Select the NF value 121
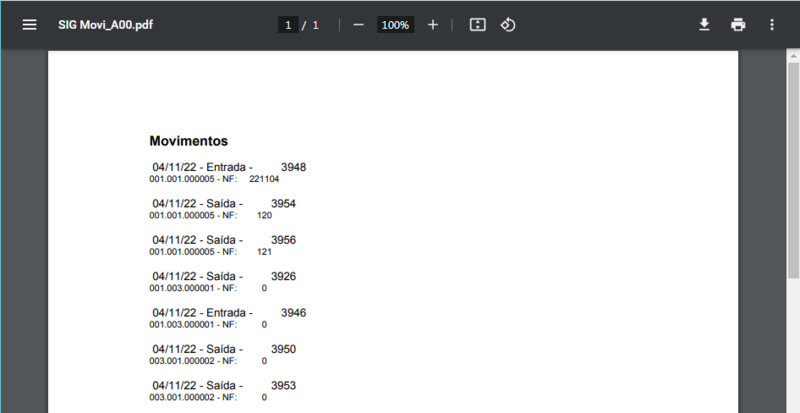Viewport: 800px width, 413px height. coord(264,252)
